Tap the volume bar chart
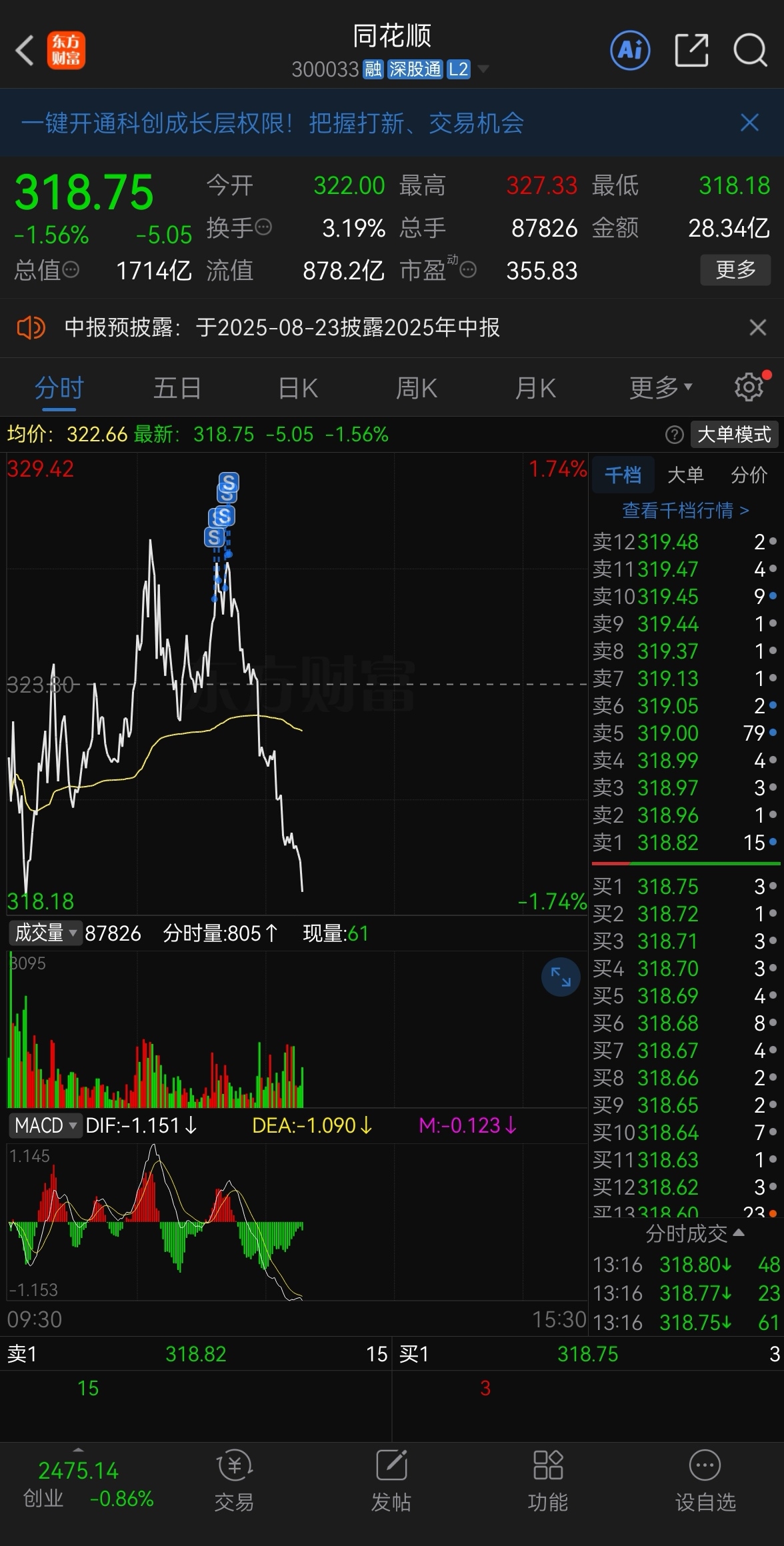This screenshot has width=784, height=1546. (x=297, y=1029)
